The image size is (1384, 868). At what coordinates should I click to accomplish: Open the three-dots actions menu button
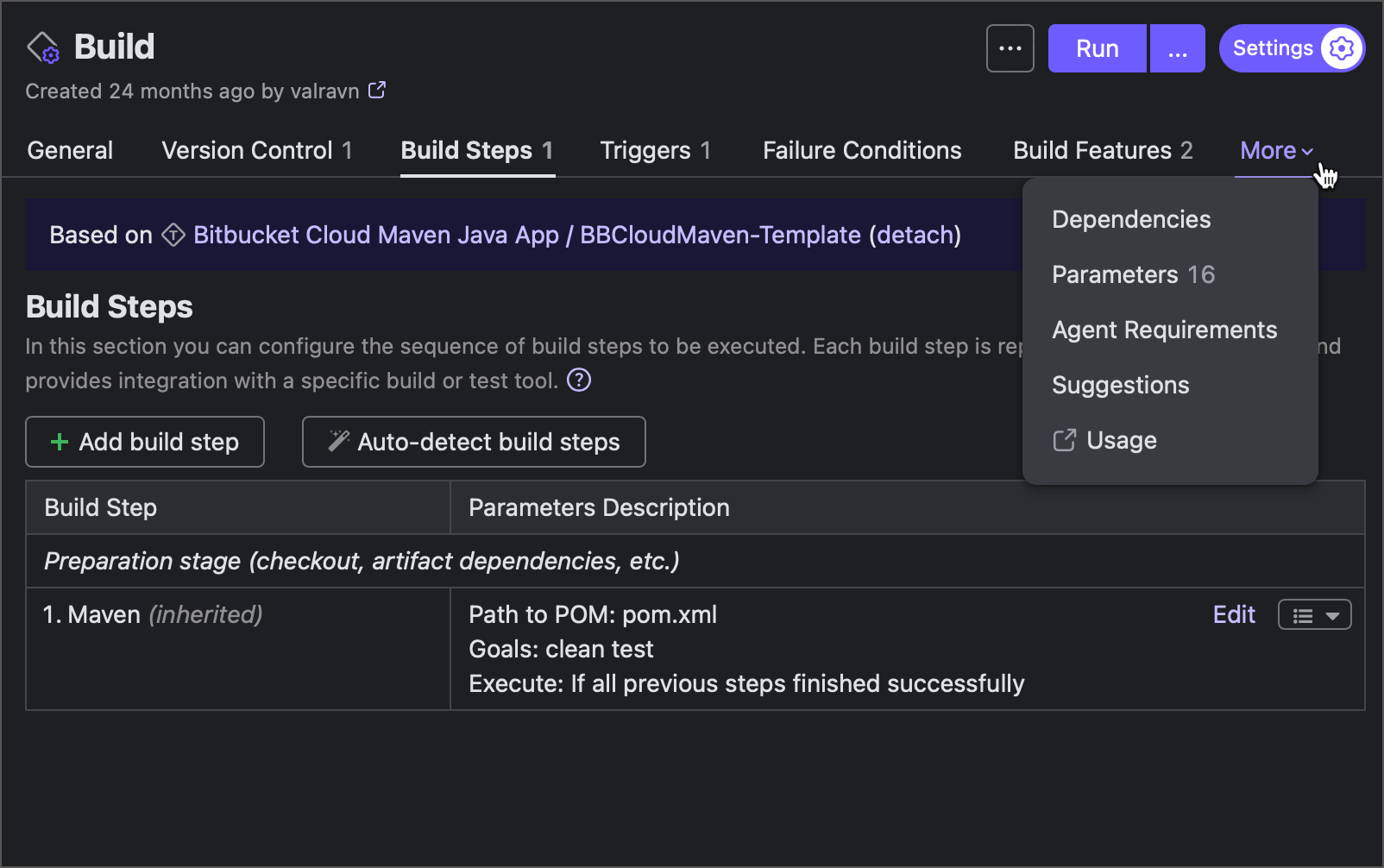pos(1010,48)
